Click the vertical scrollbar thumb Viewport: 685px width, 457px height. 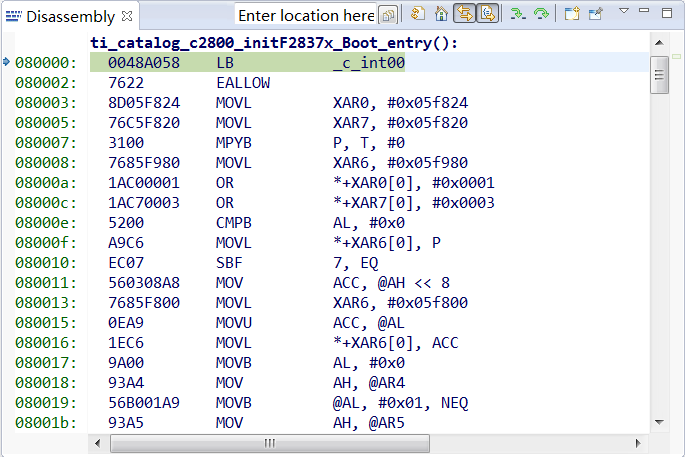[x=659, y=75]
